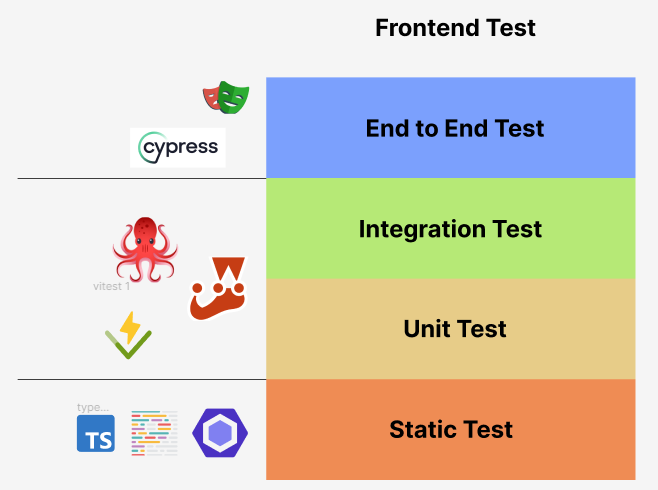658x490 pixels.
Task: Click the Playwright theater masks logo
Action: pyautogui.click(x=226, y=97)
